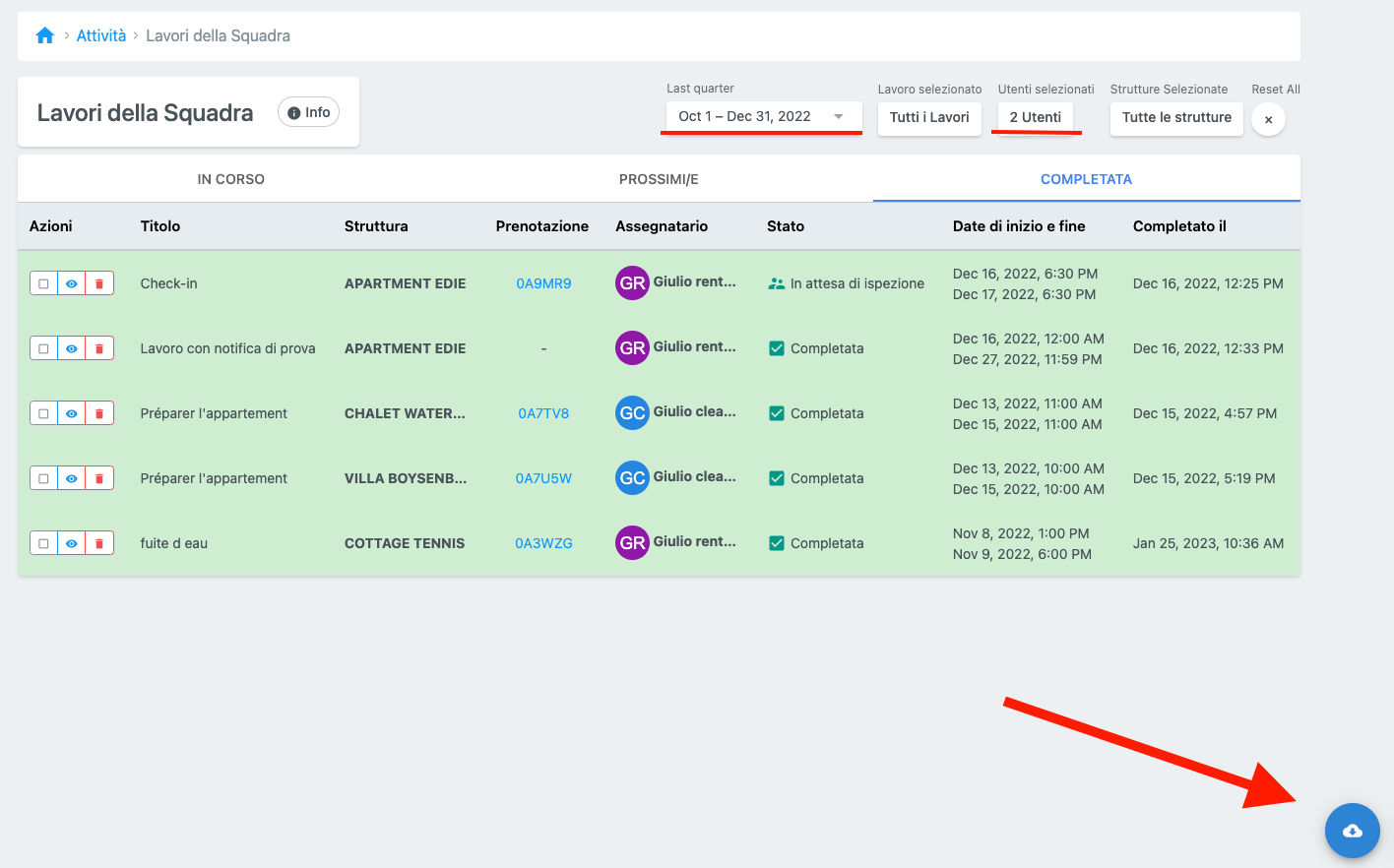The width and height of the screenshot is (1394, 868).
Task: Switch to the IN CORSO tab
Action: [x=230, y=179]
